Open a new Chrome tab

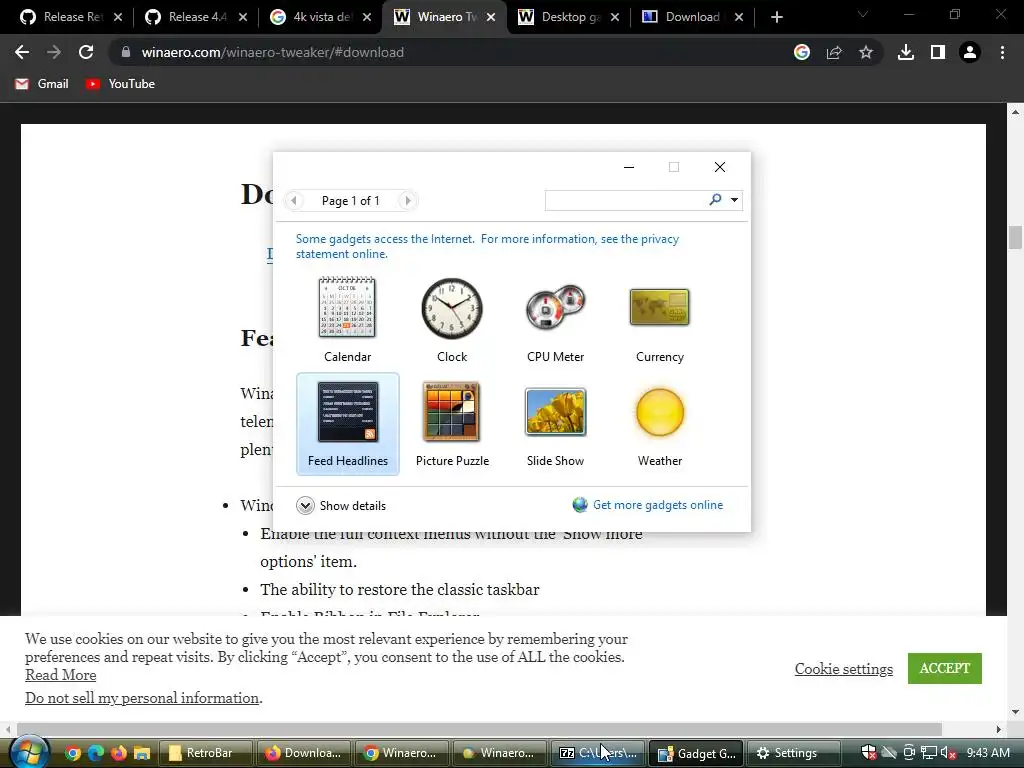776,17
